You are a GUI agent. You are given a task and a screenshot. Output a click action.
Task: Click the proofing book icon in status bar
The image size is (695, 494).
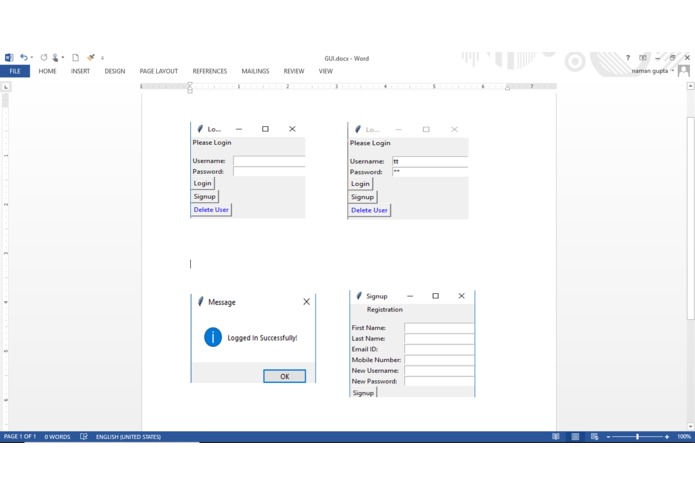83,437
